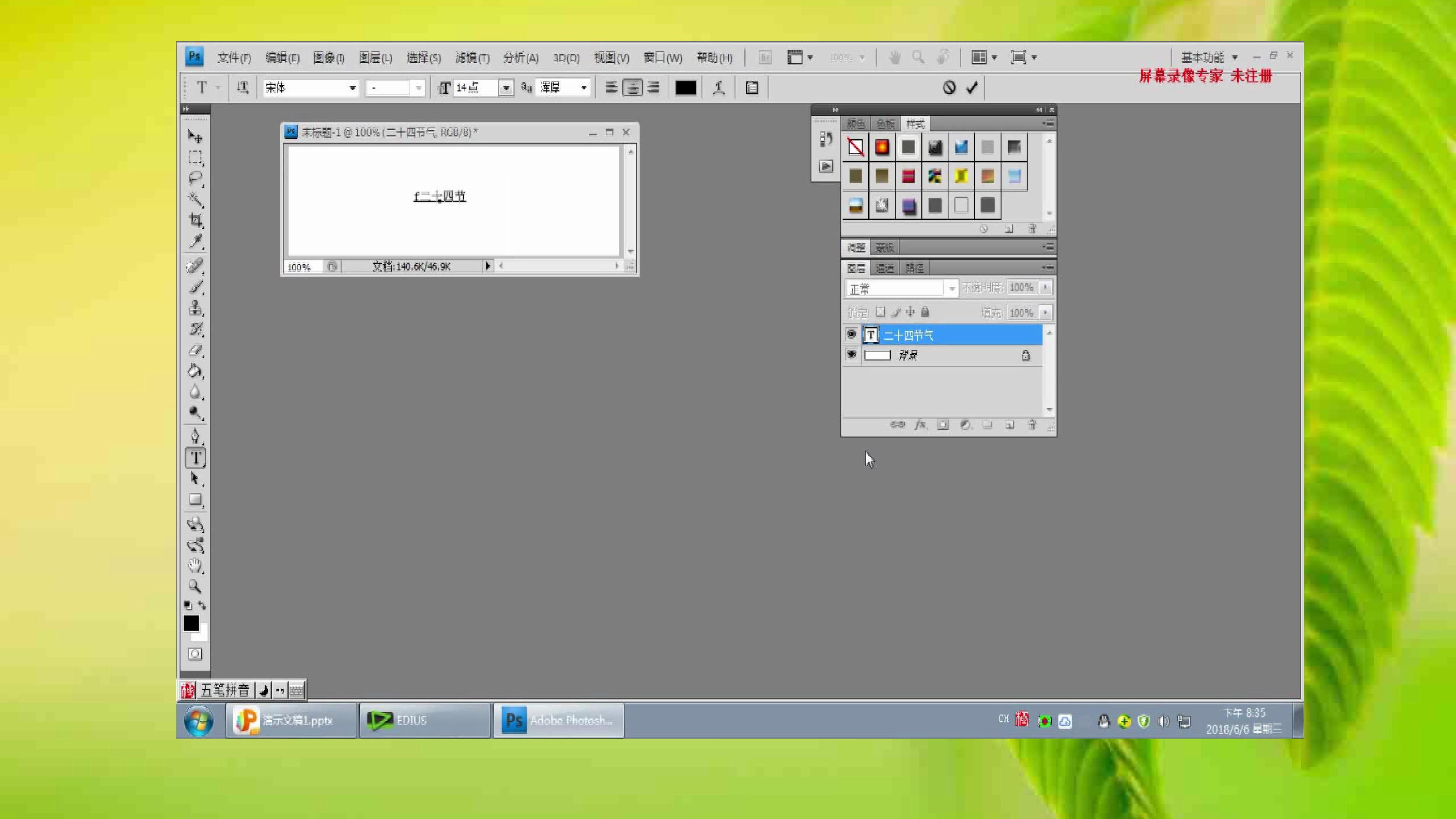Open the fill opacity slider arrow
The image size is (1456, 819).
[x=1046, y=312]
